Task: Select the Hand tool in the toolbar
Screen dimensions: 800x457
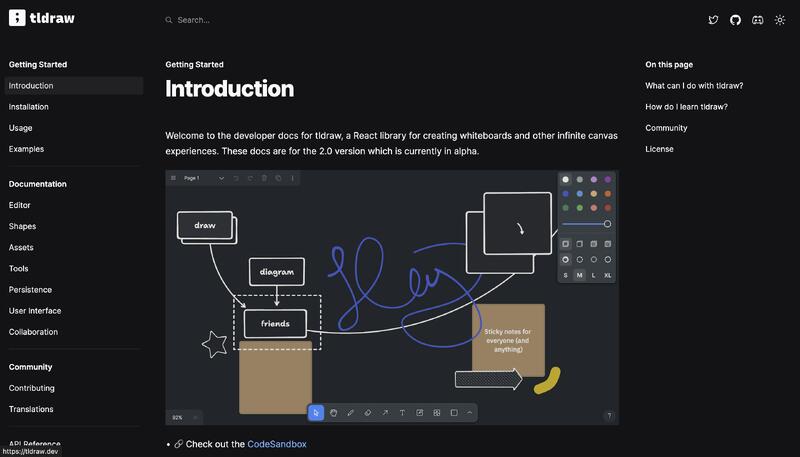Action: coord(333,413)
